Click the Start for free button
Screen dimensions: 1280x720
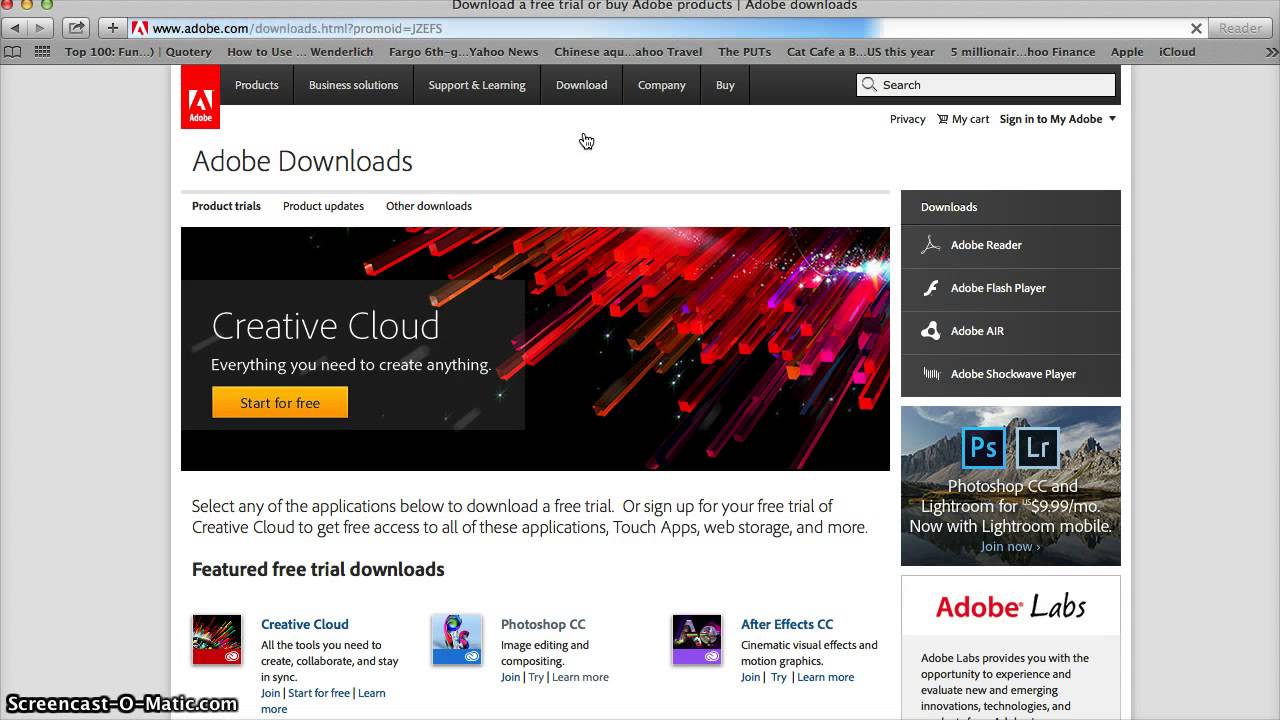[x=280, y=402]
